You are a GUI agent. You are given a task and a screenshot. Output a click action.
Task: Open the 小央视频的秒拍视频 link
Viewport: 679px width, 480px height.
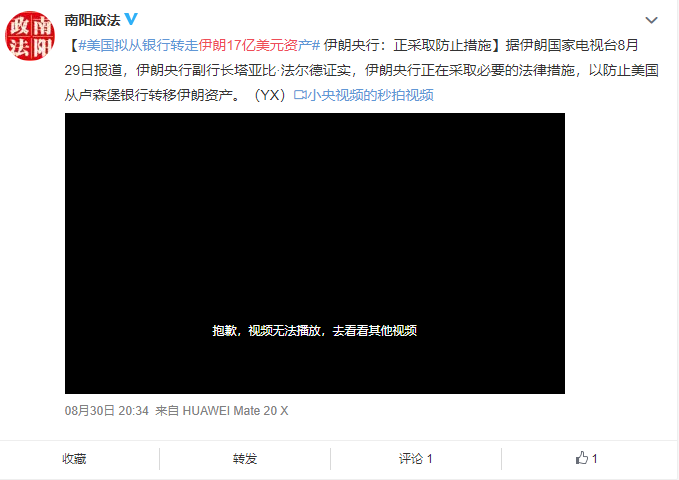[x=371, y=95]
